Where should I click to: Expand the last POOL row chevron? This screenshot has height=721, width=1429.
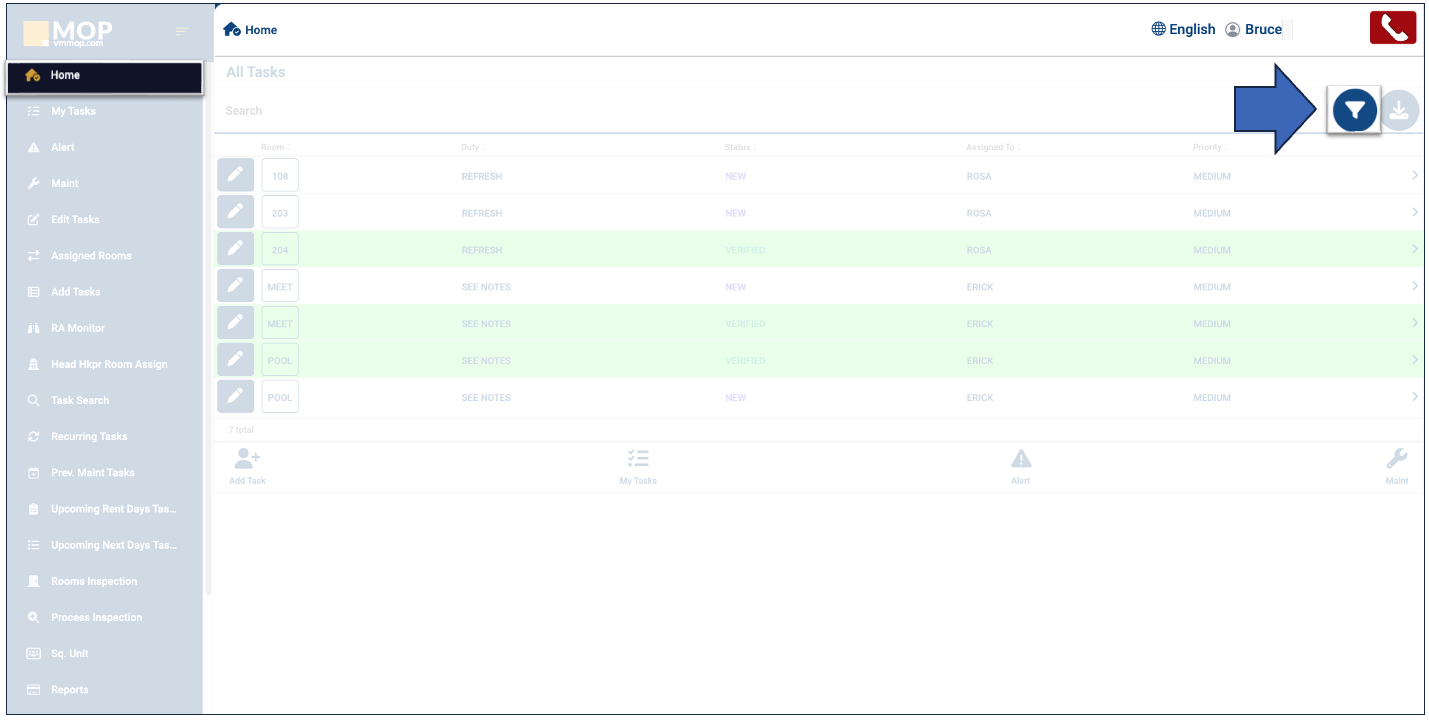(1414, 397)
